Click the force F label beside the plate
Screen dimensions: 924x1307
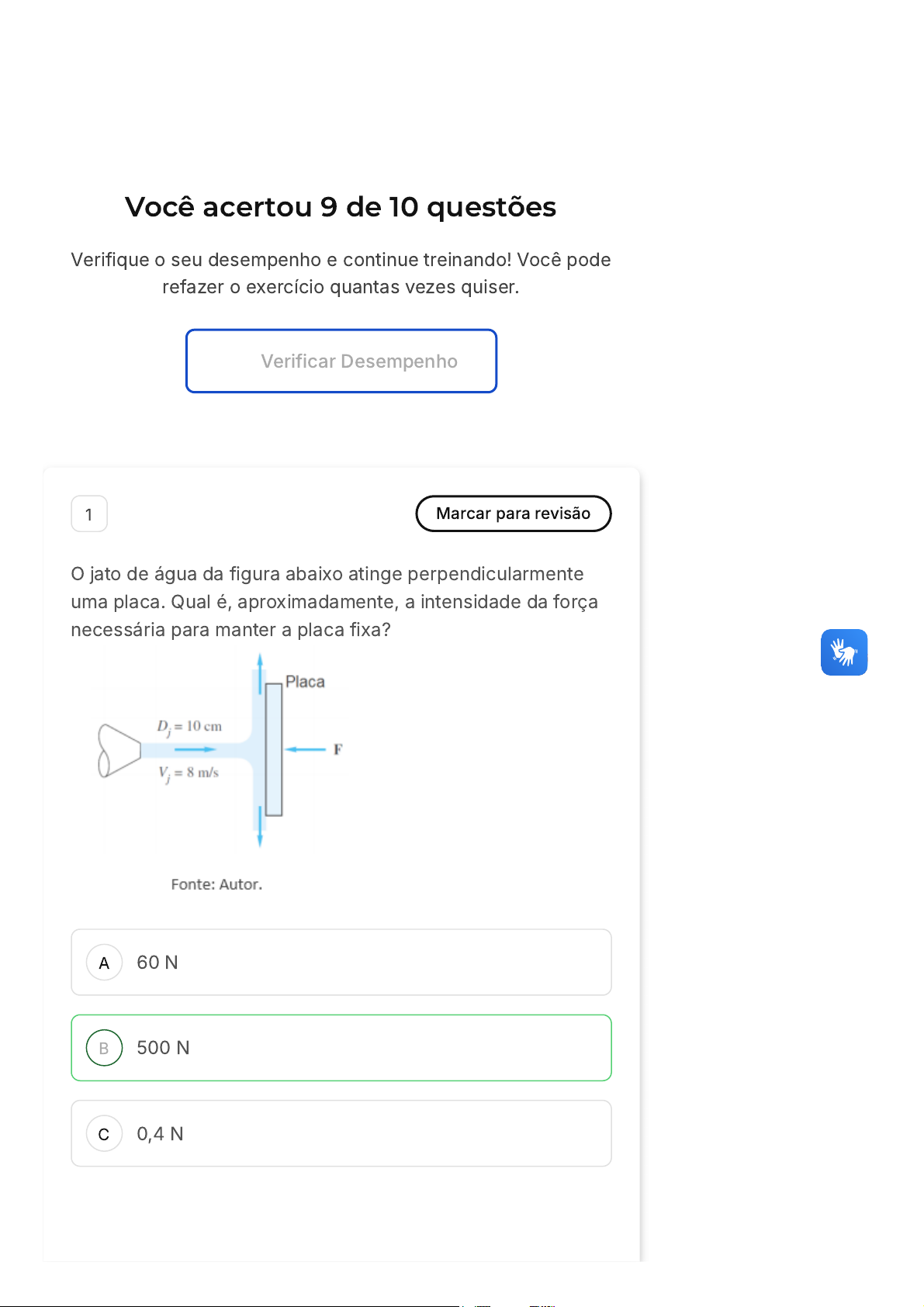pyautogui.click(x=338, y=749)
